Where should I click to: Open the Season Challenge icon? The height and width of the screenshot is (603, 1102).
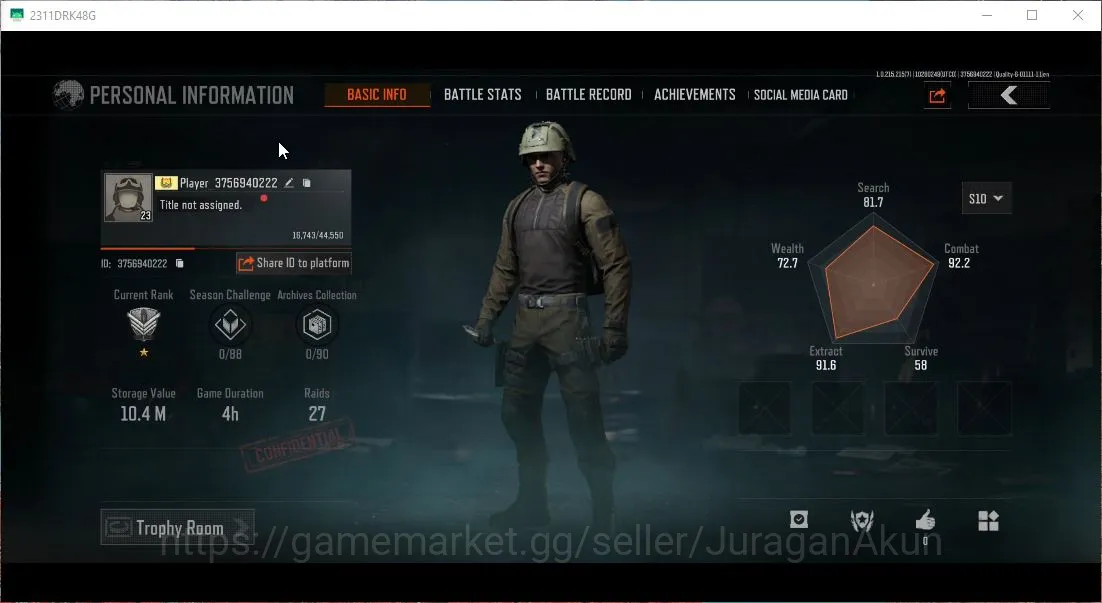[230, 325]
